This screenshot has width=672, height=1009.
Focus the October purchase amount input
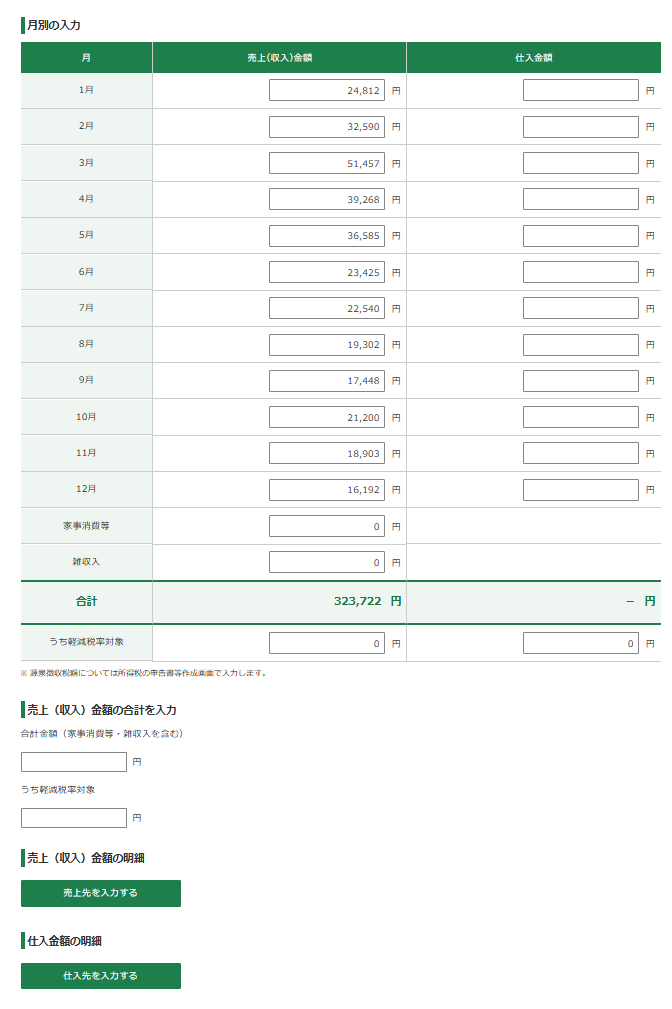coord(580,417)
